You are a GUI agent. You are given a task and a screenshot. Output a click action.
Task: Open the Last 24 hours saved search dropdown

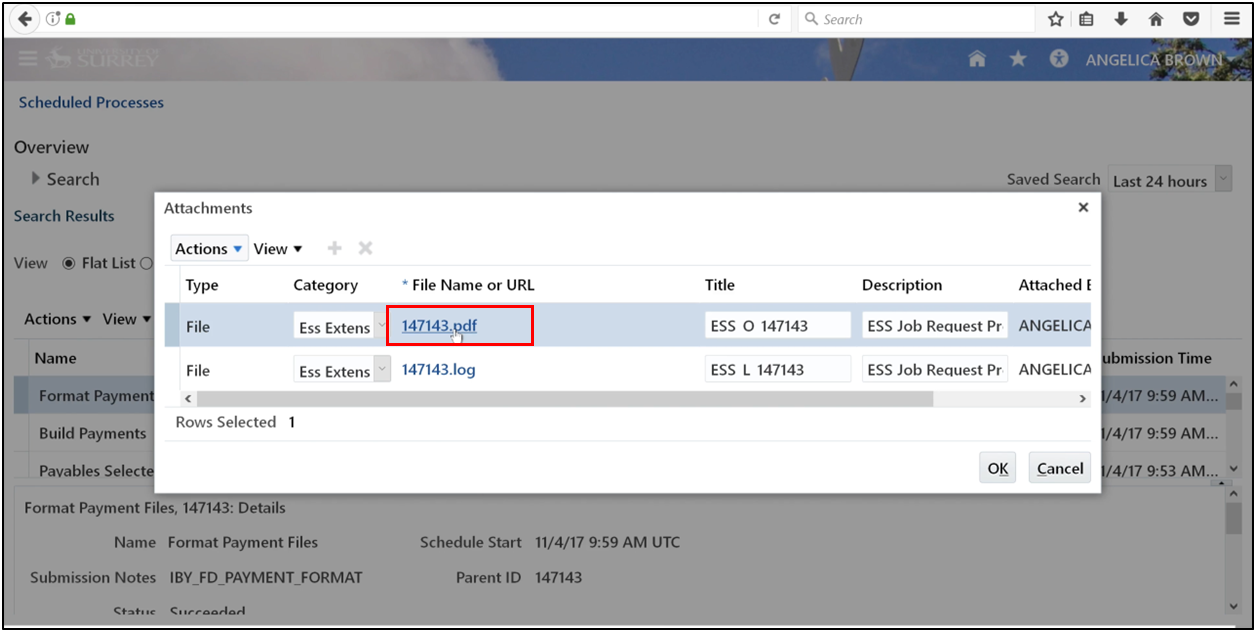click(1221, 180)
